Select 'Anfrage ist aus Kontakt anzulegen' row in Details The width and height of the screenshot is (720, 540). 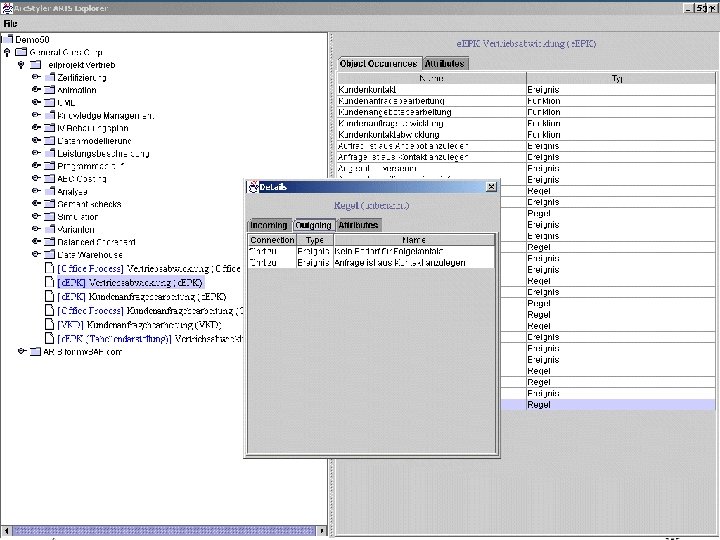(371, 263)
